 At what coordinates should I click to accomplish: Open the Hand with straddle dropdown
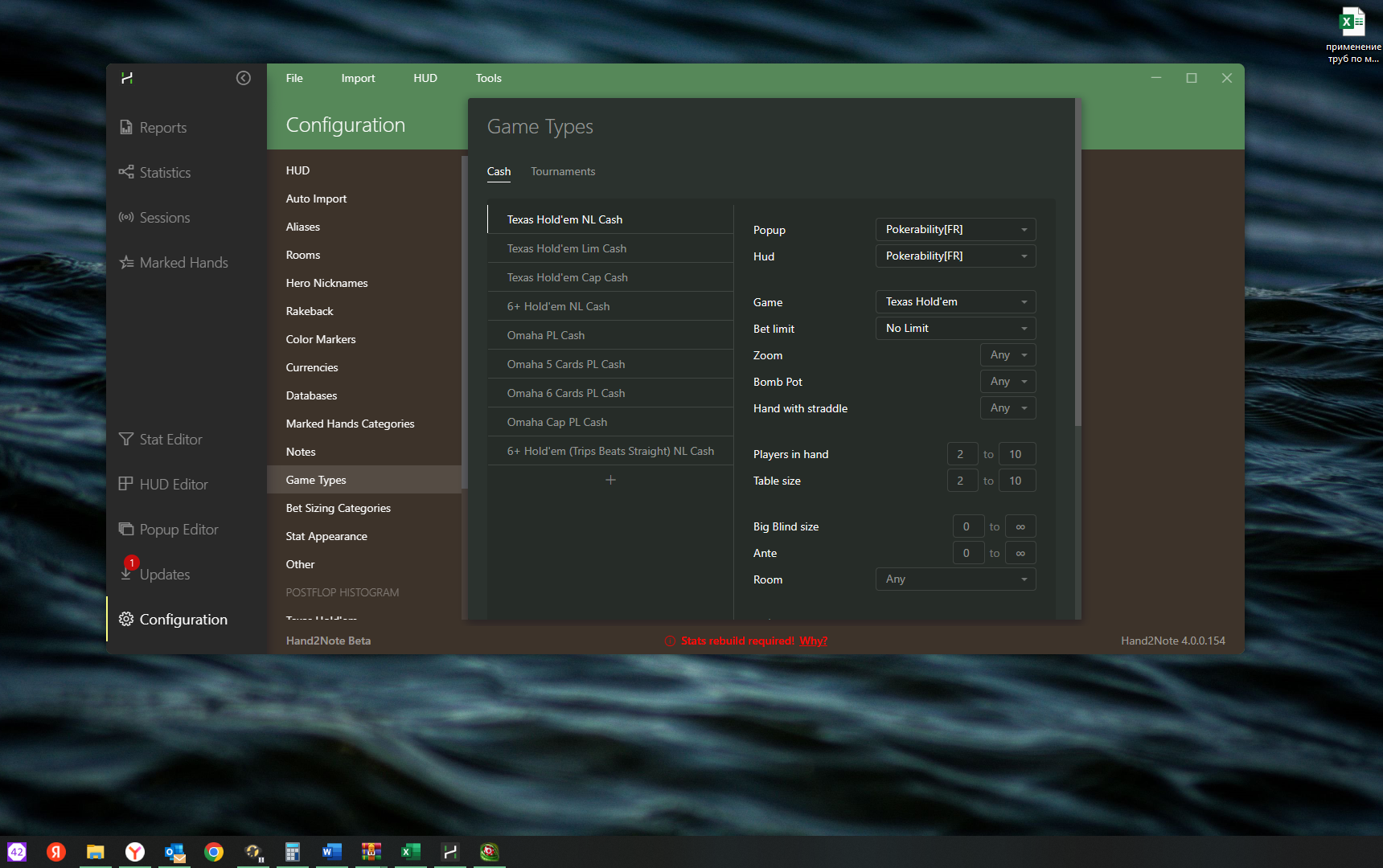[1008, 408]
